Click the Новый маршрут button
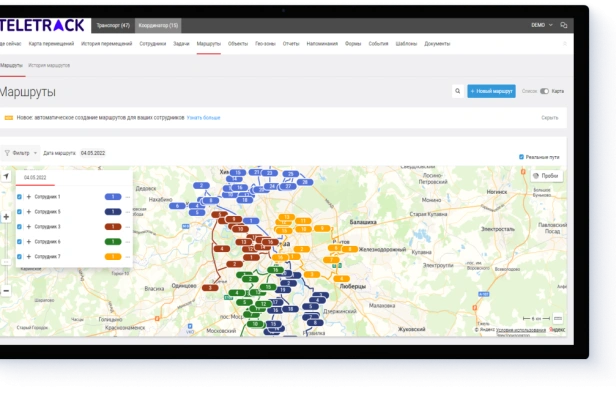This screenshot has height=405, width=616. point(491,91)
